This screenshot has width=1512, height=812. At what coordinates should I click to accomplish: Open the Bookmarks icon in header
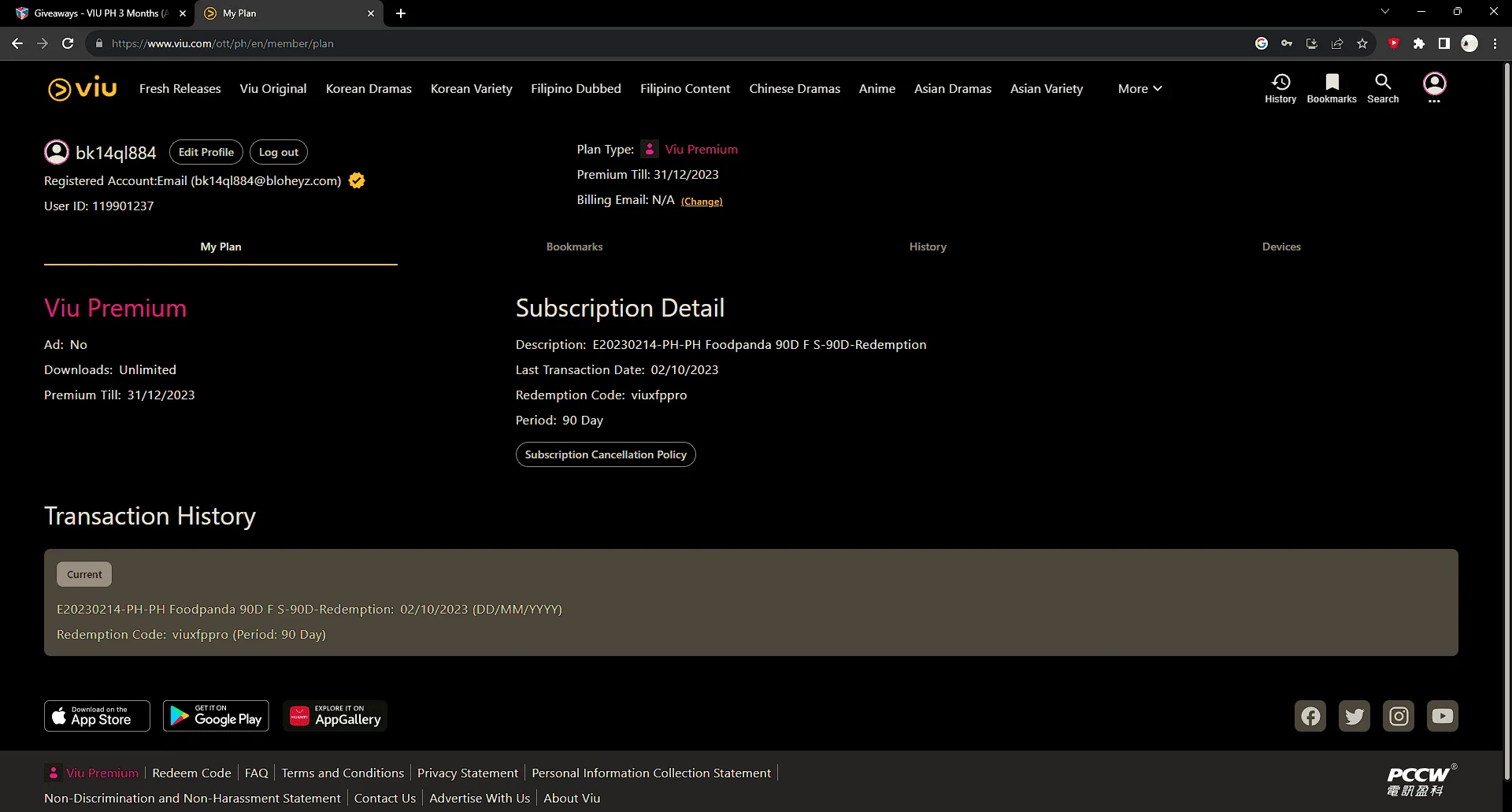pos(1332,88)
